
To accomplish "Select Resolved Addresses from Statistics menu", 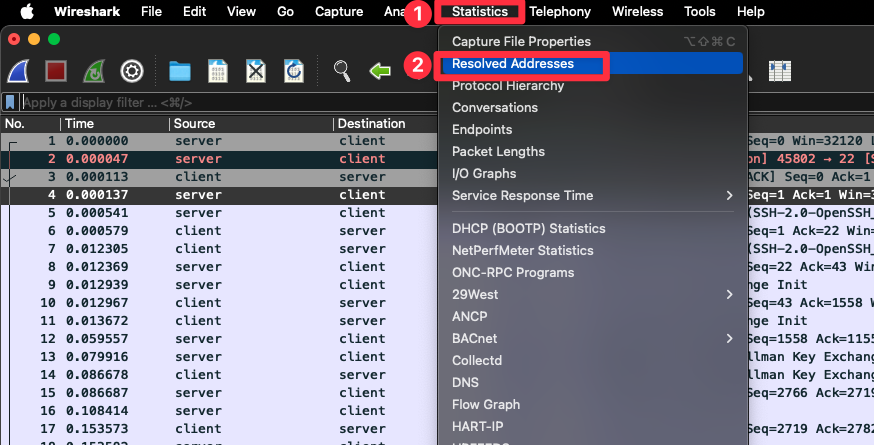I will [593, 64].
